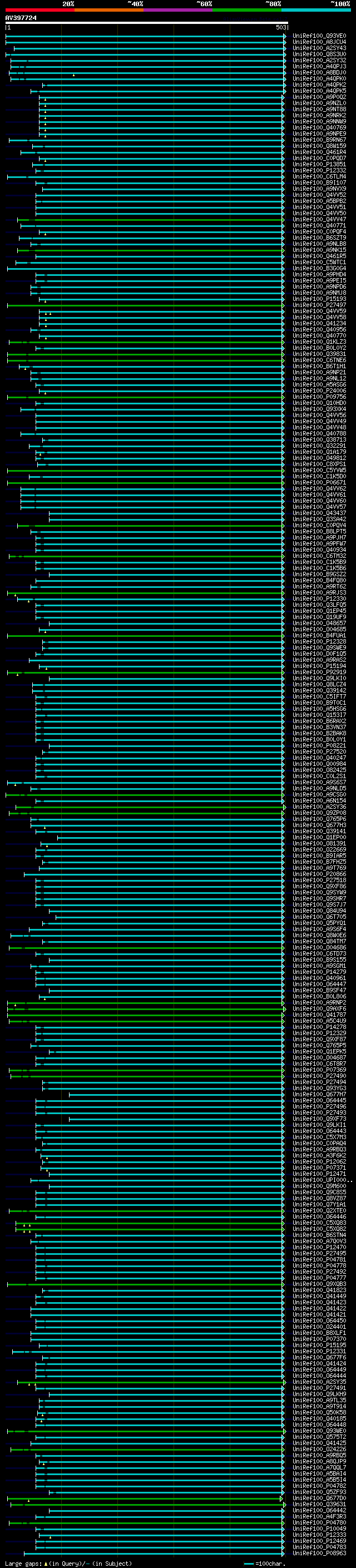This screenshot has width=356, height=1568.
Task: Open the last hit UniRef100_P08963
Action: 319,1553
